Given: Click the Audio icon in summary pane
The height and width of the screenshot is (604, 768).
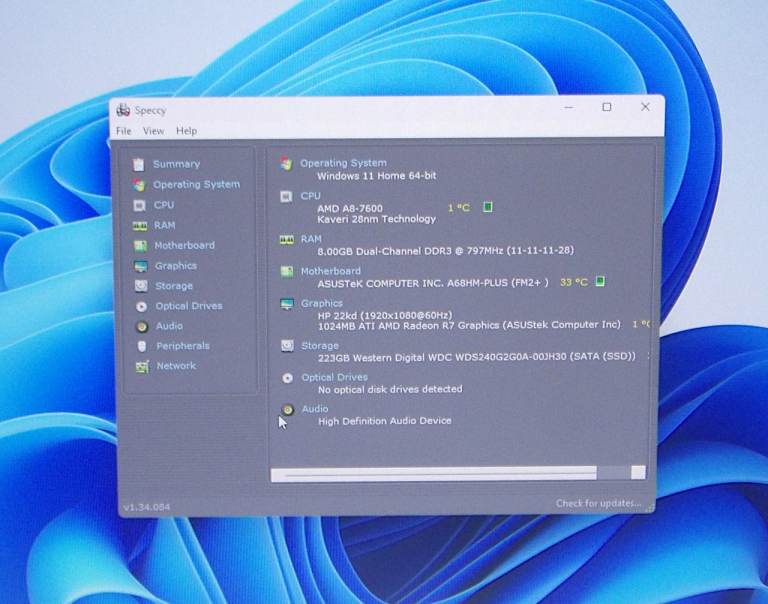Looking at the screenshot, I should pos(288,409).
